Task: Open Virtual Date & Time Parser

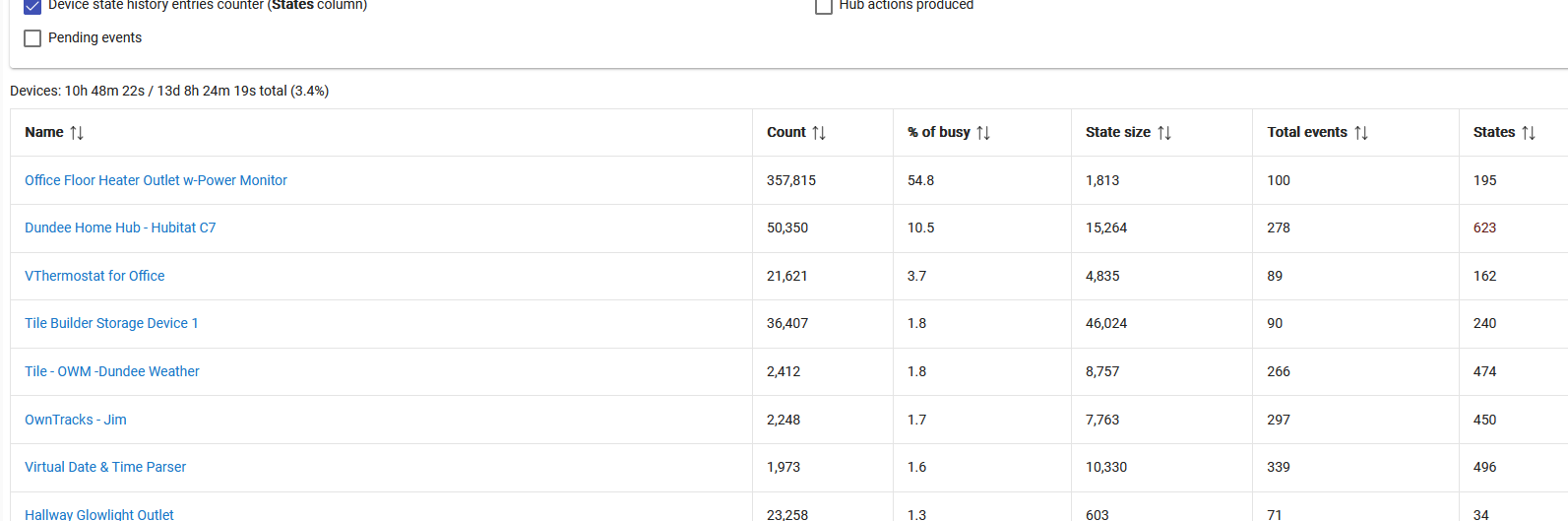Action: pyautogui.click(x=105, y=467)
